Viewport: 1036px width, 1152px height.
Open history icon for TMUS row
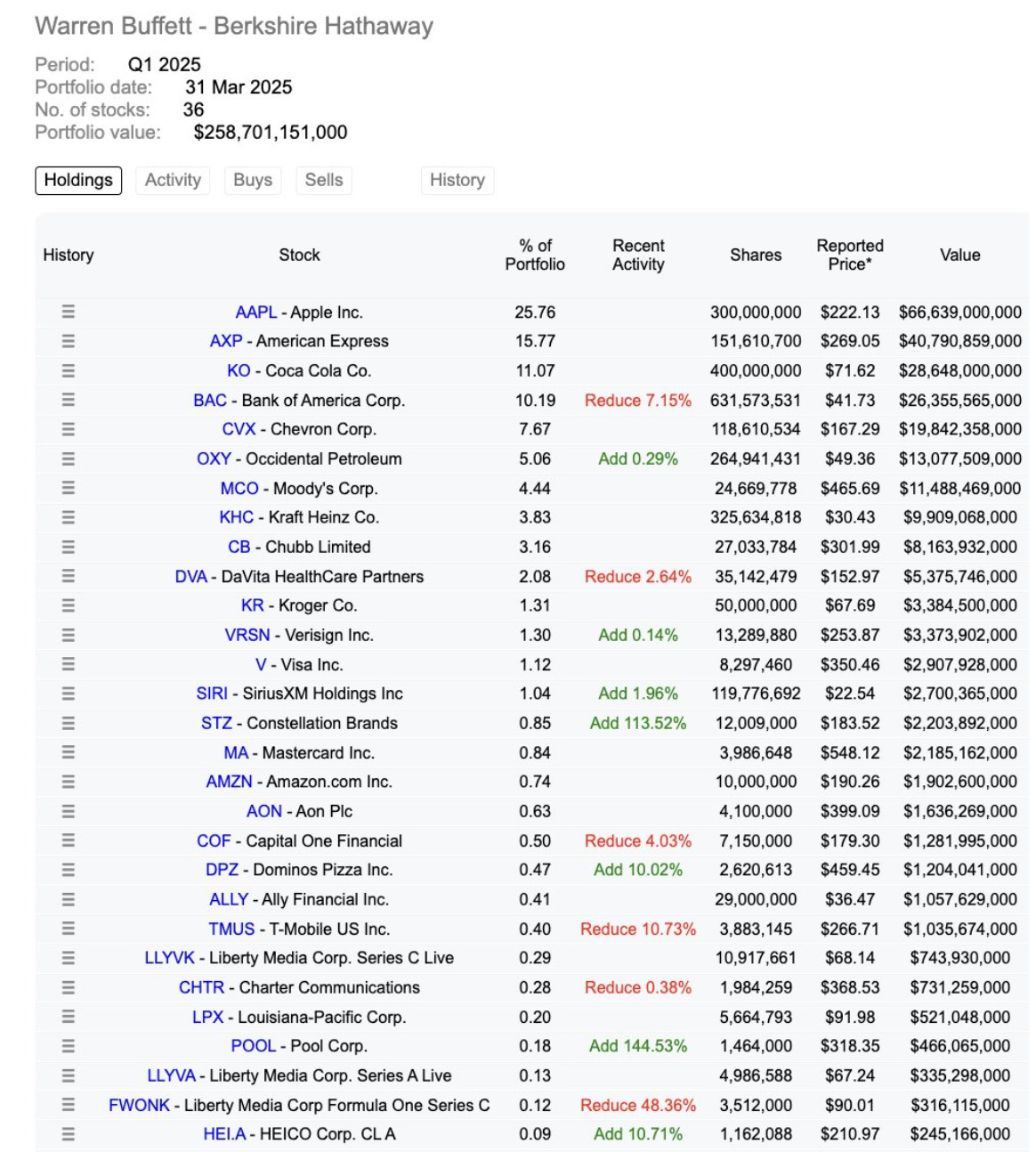tap(69, 929)
